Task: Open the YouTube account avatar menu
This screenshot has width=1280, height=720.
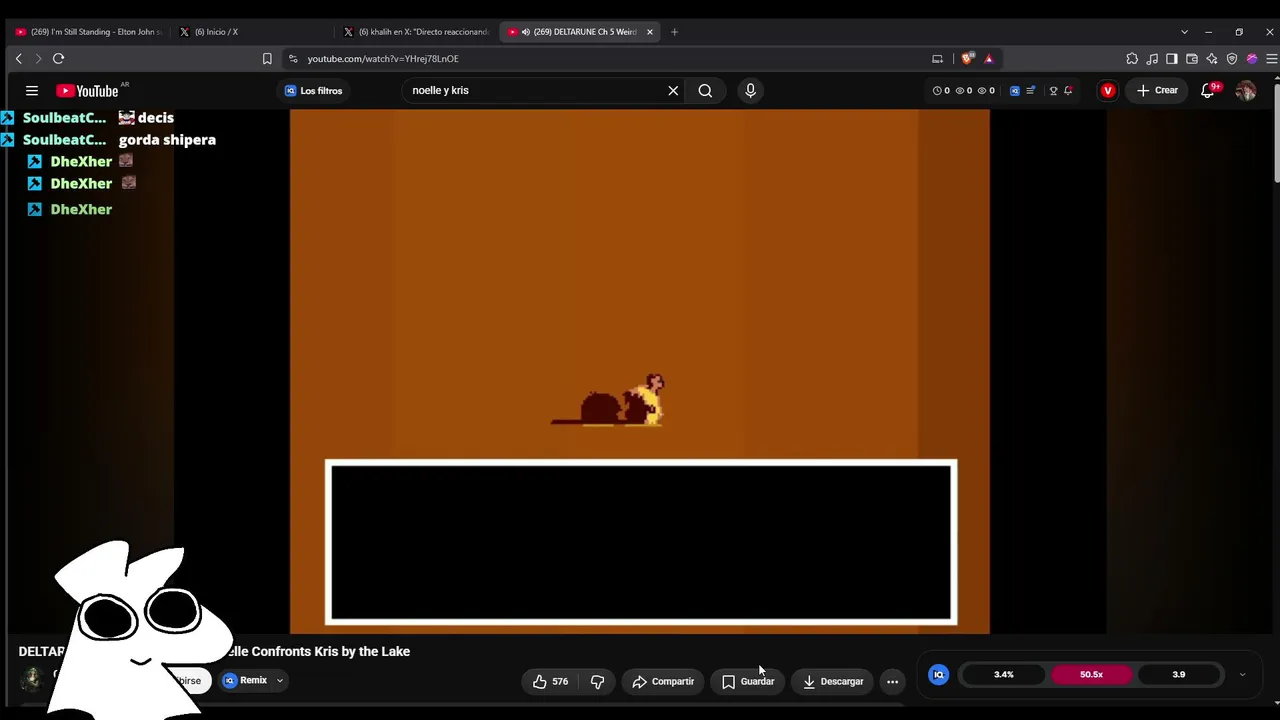Action: click(x=1246, y=91)
